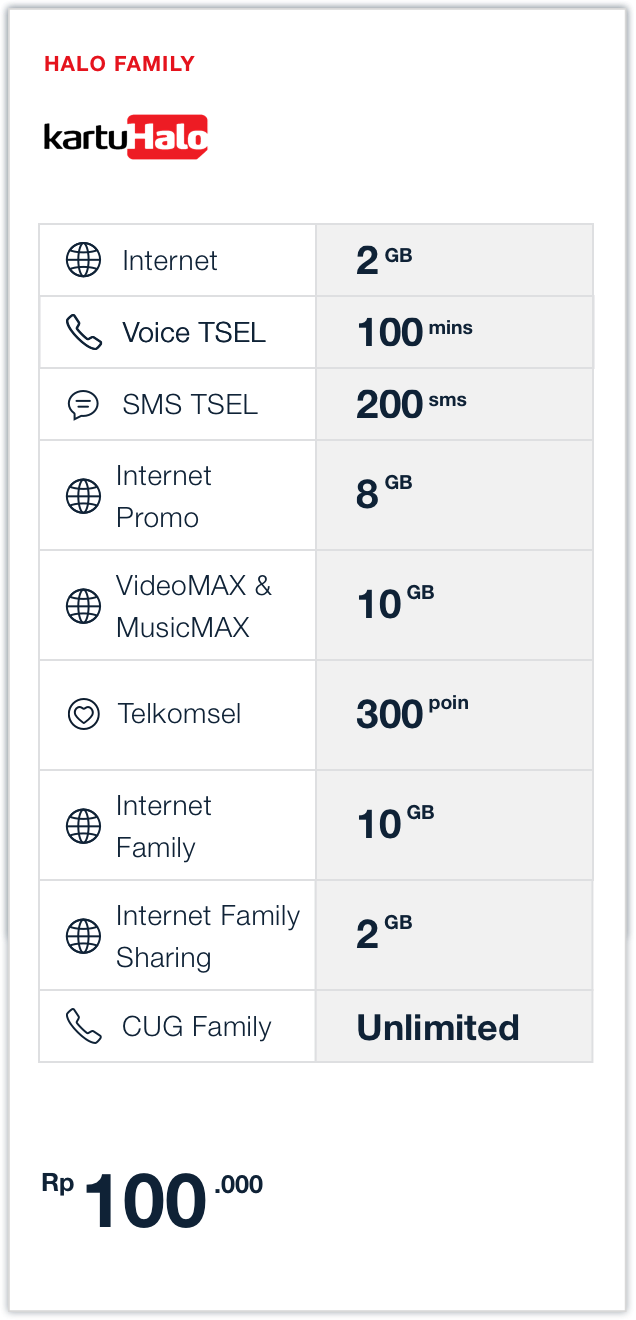
Task: Click the globe icon beside Internet
Action: (84, 261)
